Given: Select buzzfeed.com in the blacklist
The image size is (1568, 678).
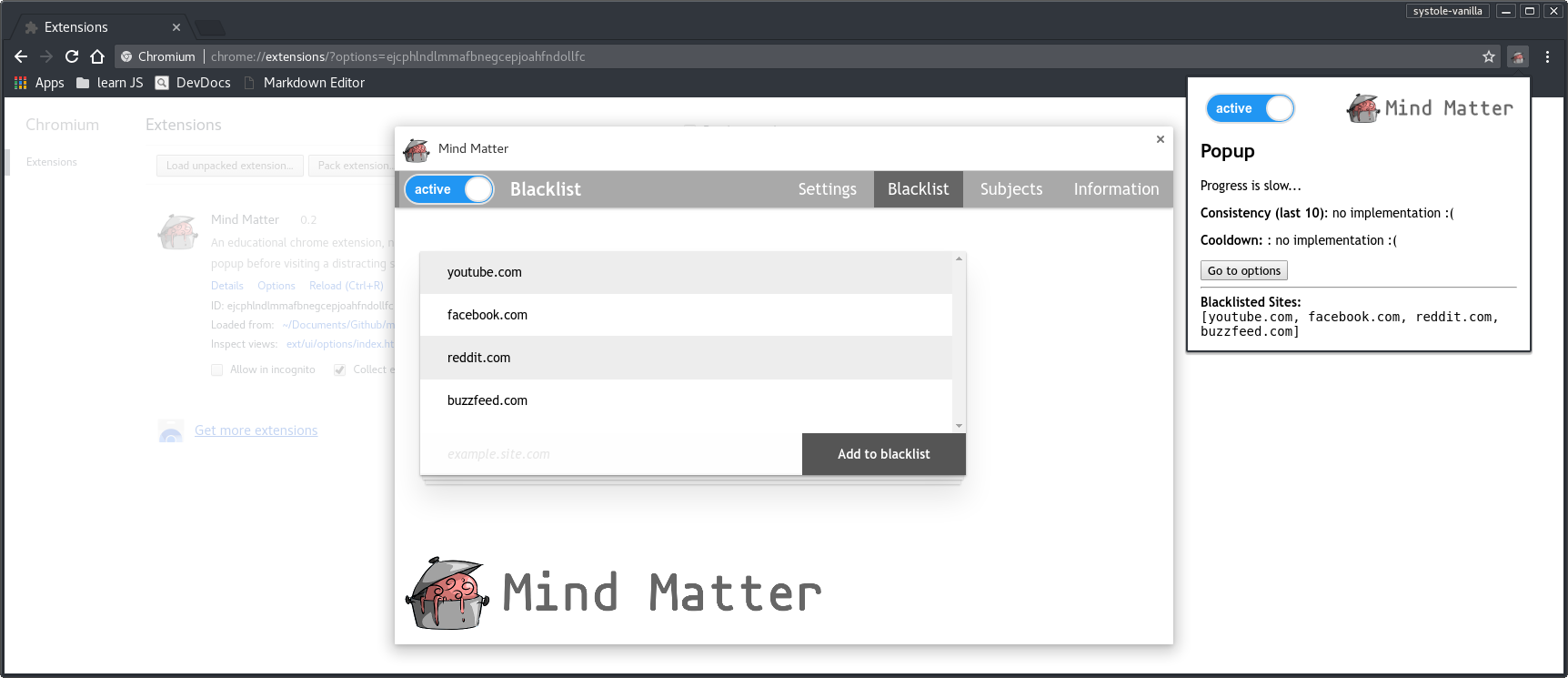Looking at the screenshot, I should pos(686,400).
